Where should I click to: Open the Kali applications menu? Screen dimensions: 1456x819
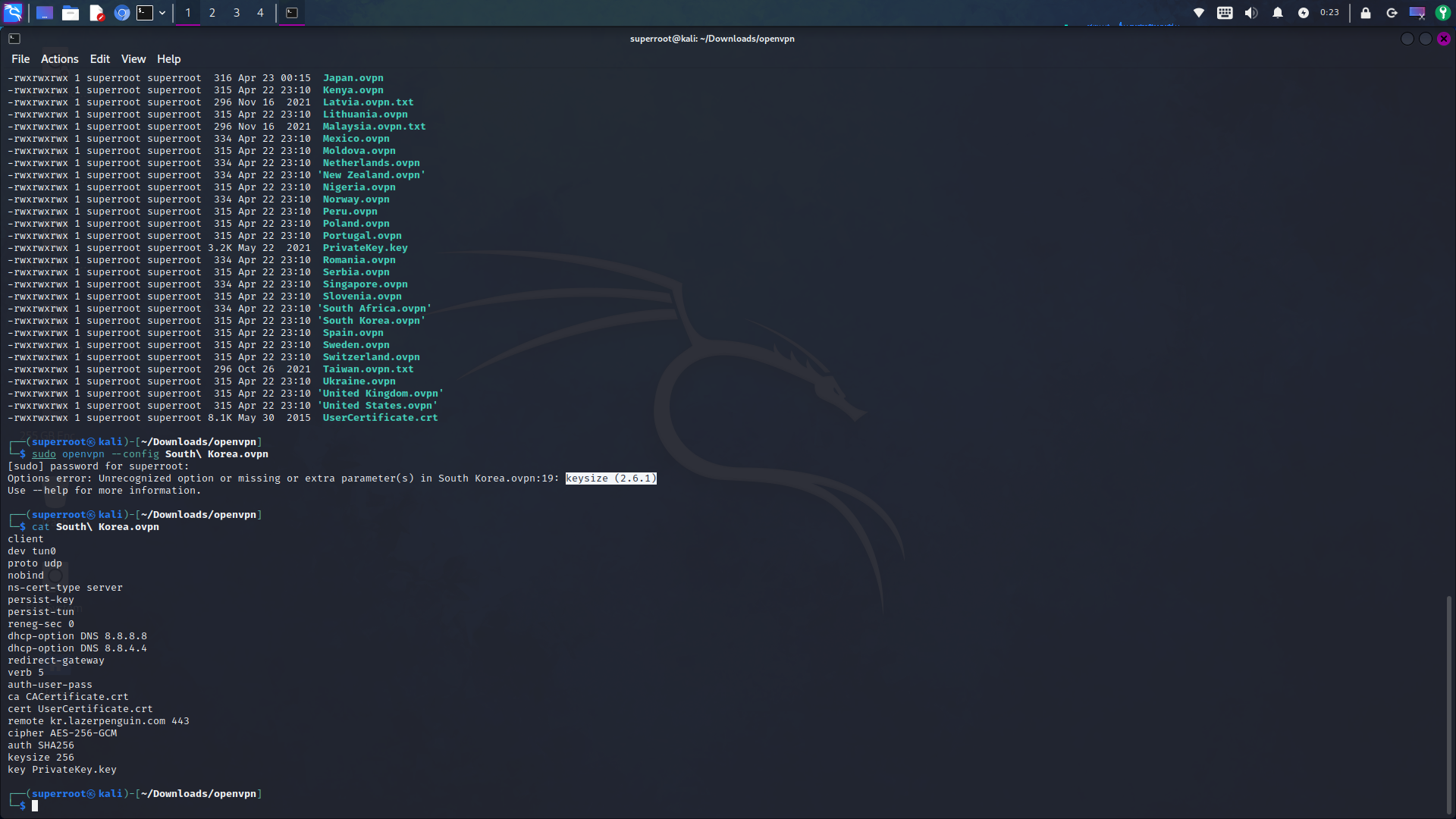tap(13, 13)
